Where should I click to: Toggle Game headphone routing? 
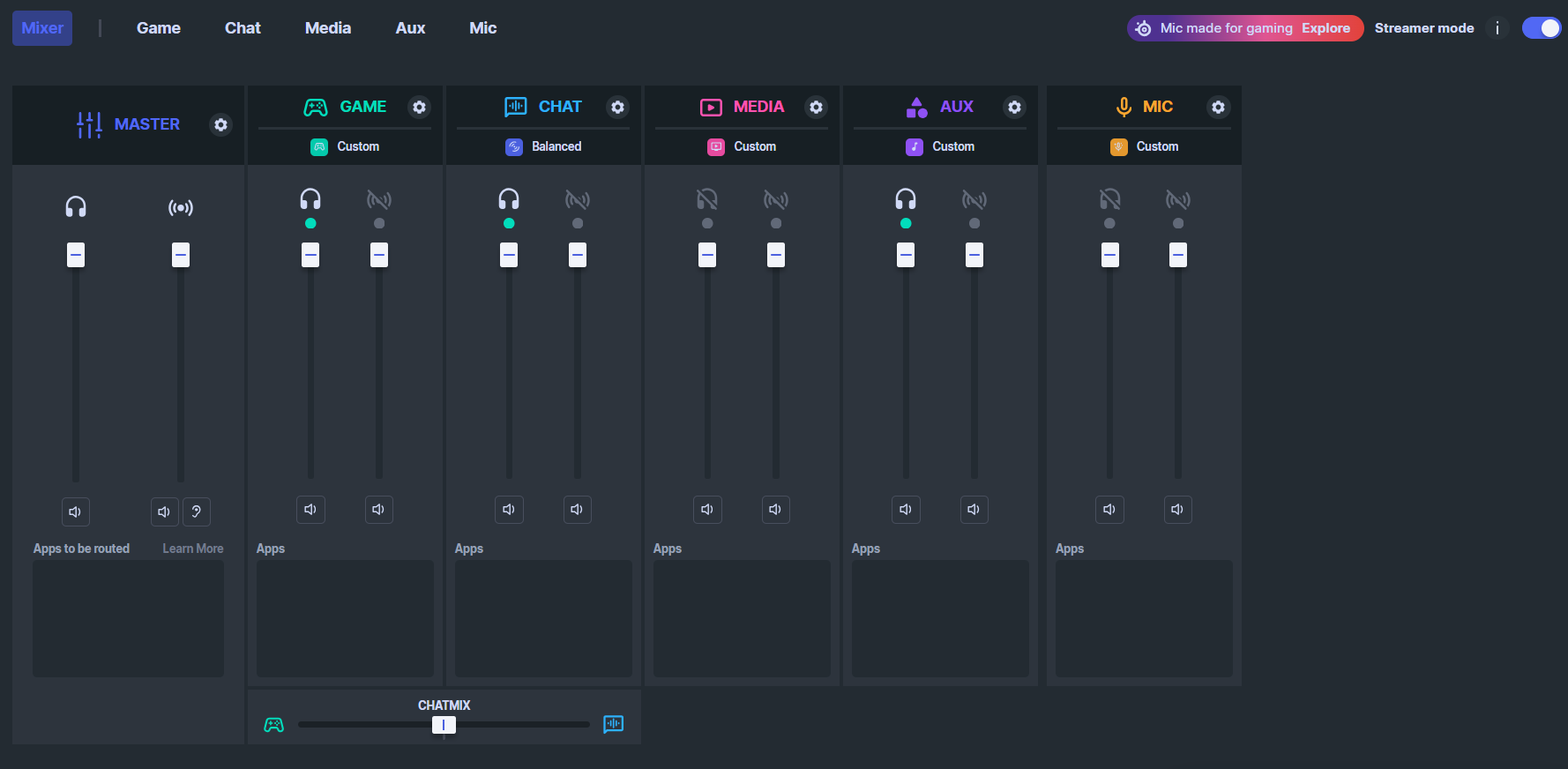[x=310, y=199]
